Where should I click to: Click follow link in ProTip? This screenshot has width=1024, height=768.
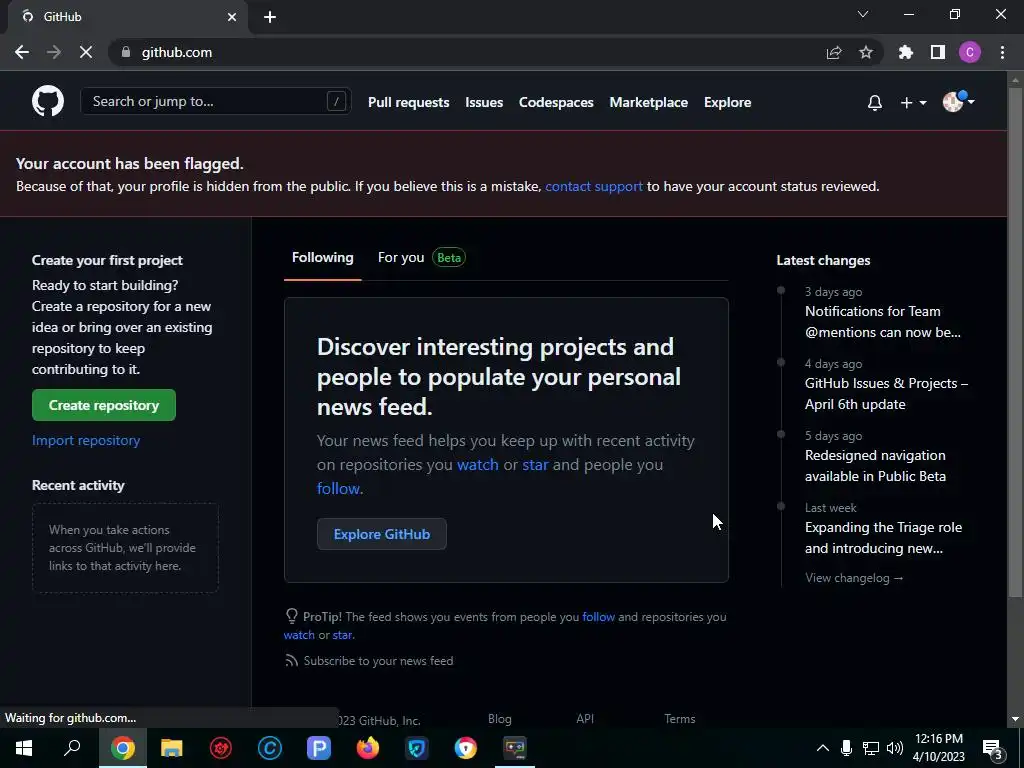tap(598, 616)
